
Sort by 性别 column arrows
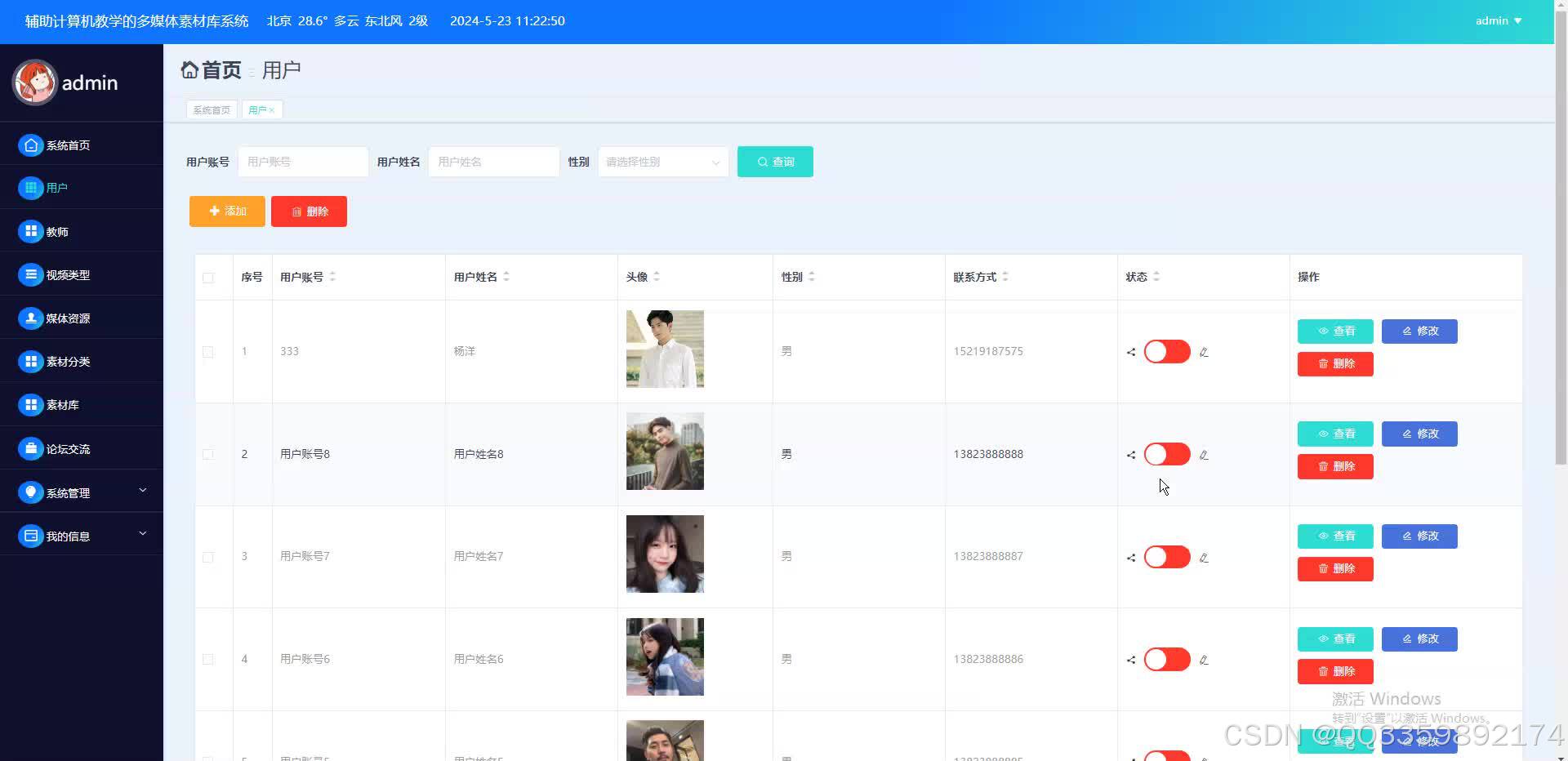click(811, 277)
